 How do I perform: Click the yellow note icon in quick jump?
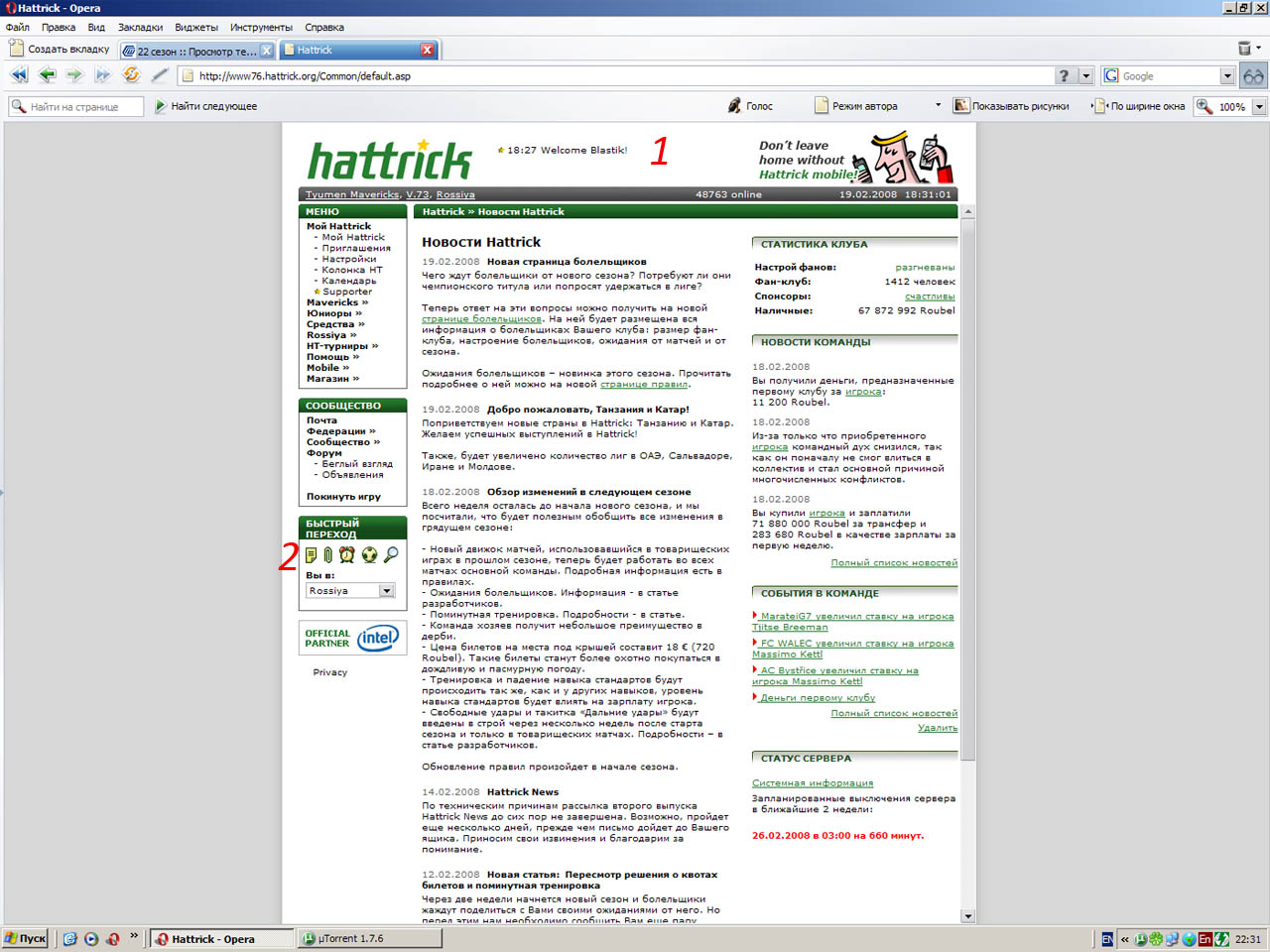[x=312, y=554]
